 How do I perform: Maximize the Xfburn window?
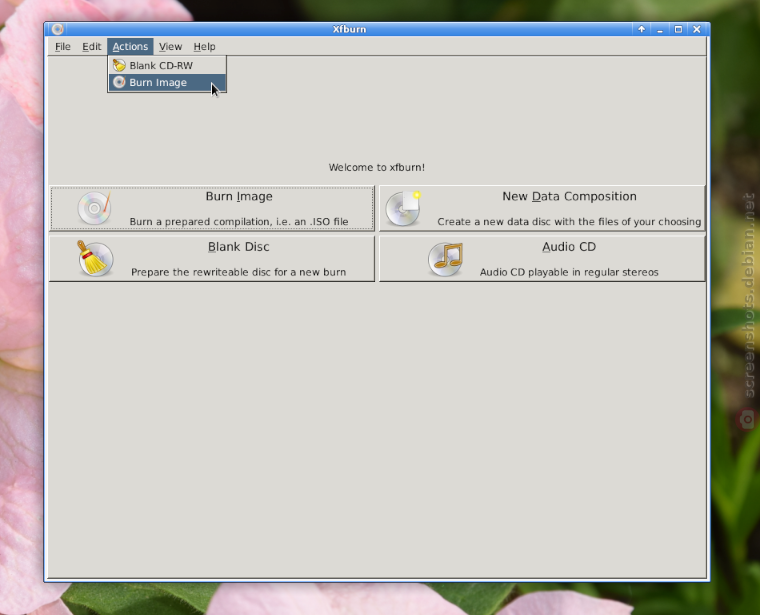(x=678, y=29)
